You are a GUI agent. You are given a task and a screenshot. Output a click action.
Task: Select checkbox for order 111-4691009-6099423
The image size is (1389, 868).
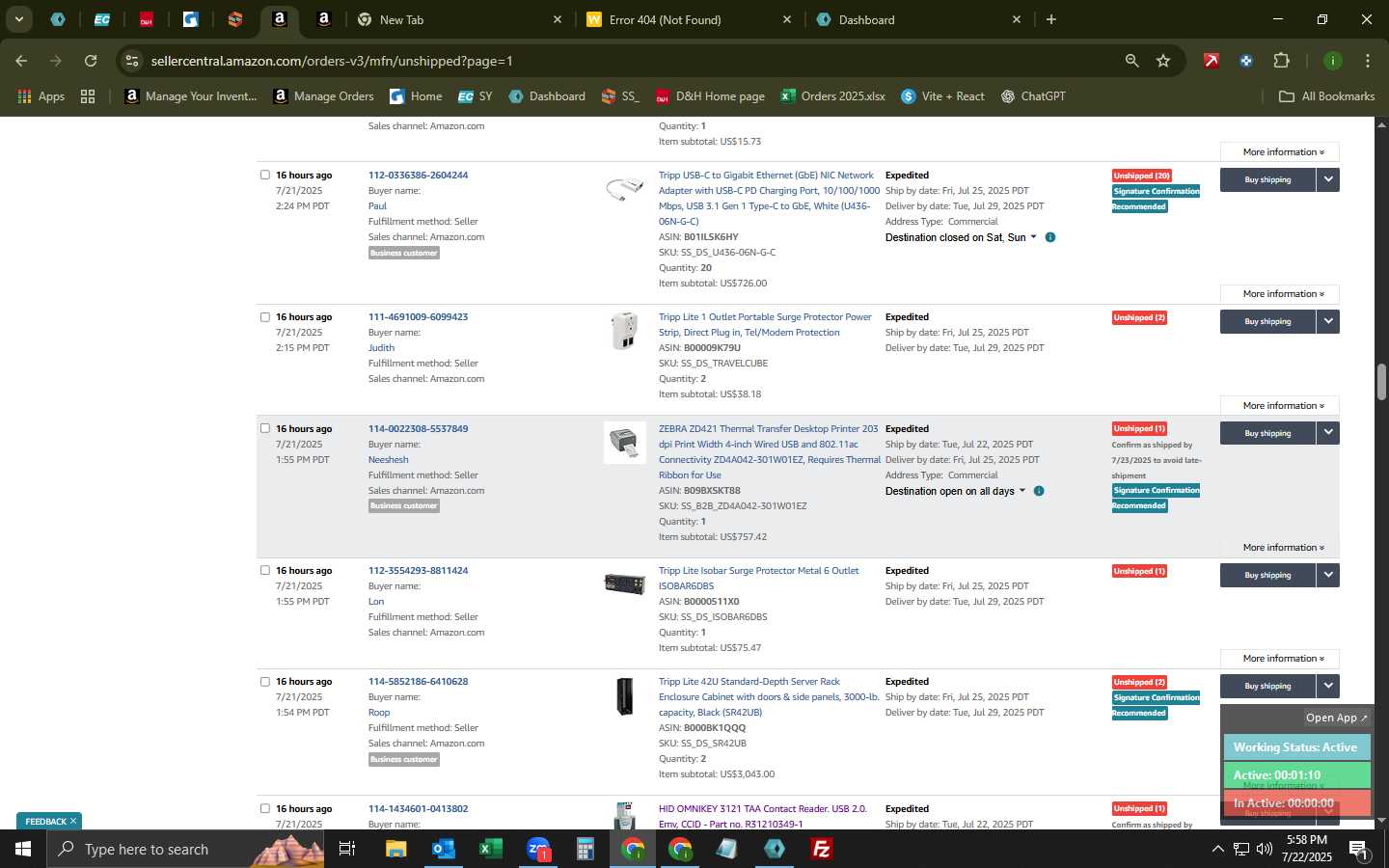265,316
